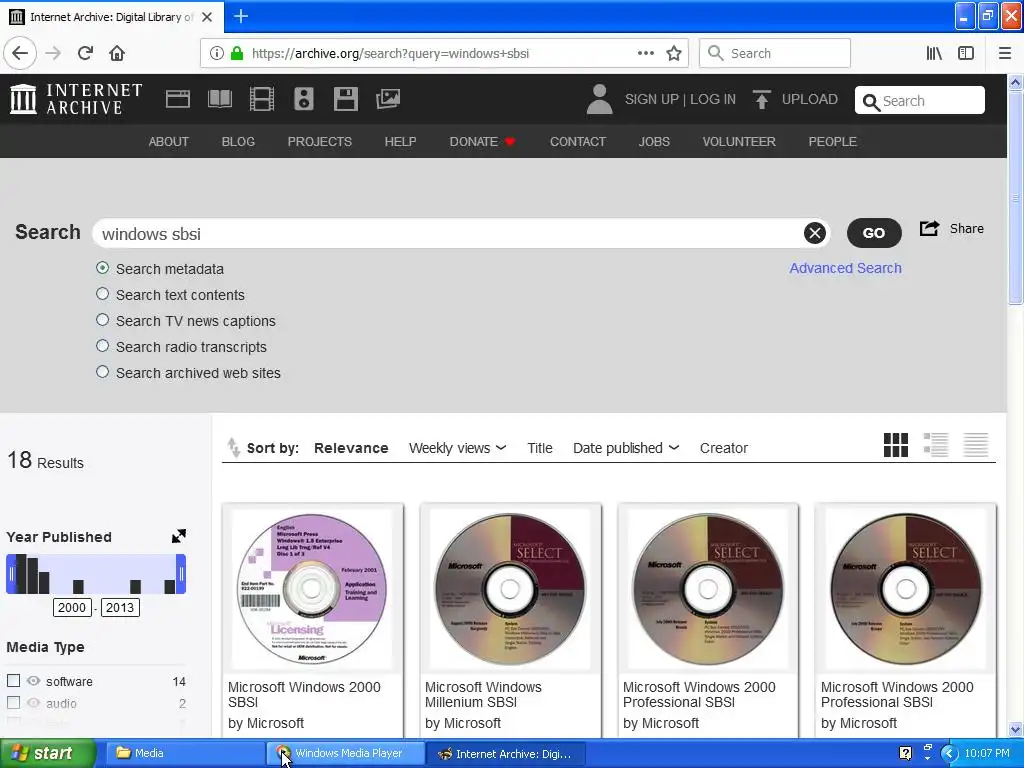Screen dimensions: 1024x768
Task: Click the header Search box
Action: (920, 101)
